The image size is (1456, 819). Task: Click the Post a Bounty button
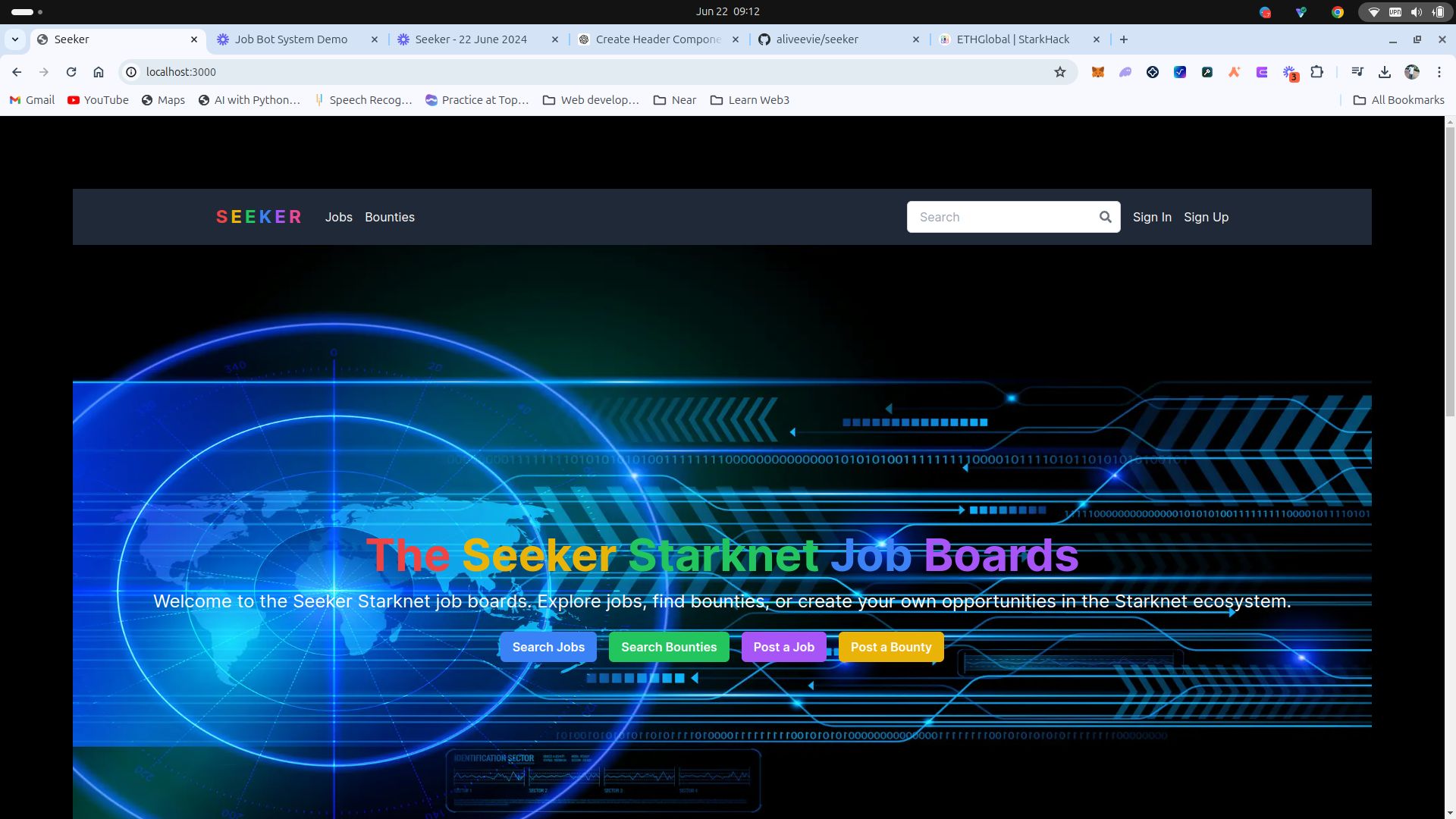[x=891, y=647]
